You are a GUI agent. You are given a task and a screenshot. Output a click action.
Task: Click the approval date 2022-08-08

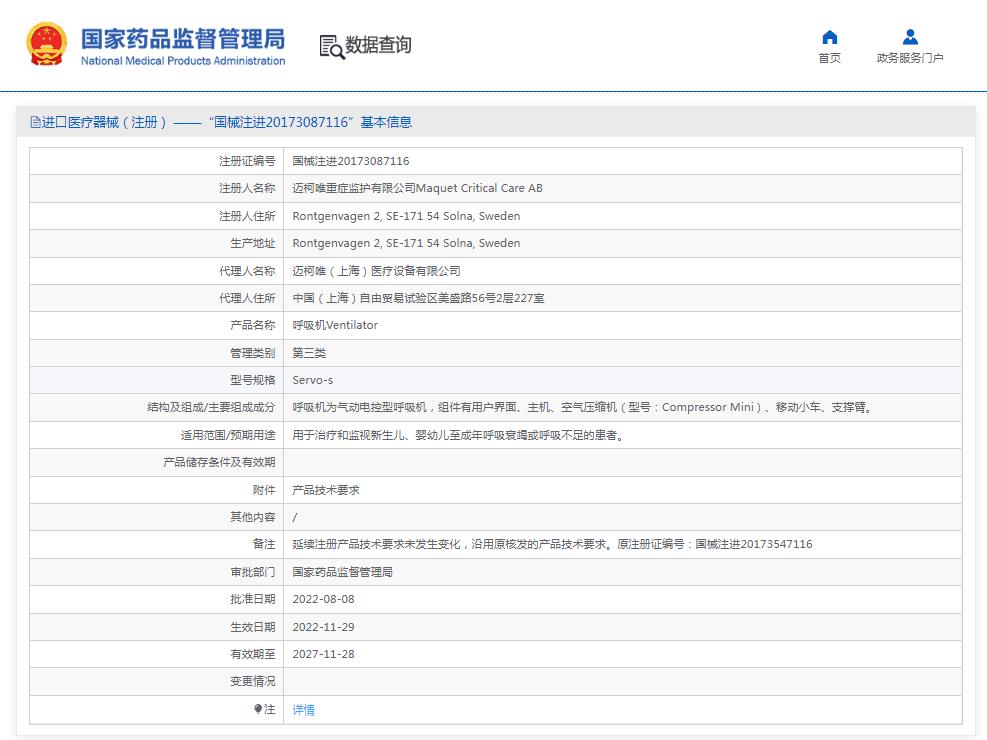323,600
